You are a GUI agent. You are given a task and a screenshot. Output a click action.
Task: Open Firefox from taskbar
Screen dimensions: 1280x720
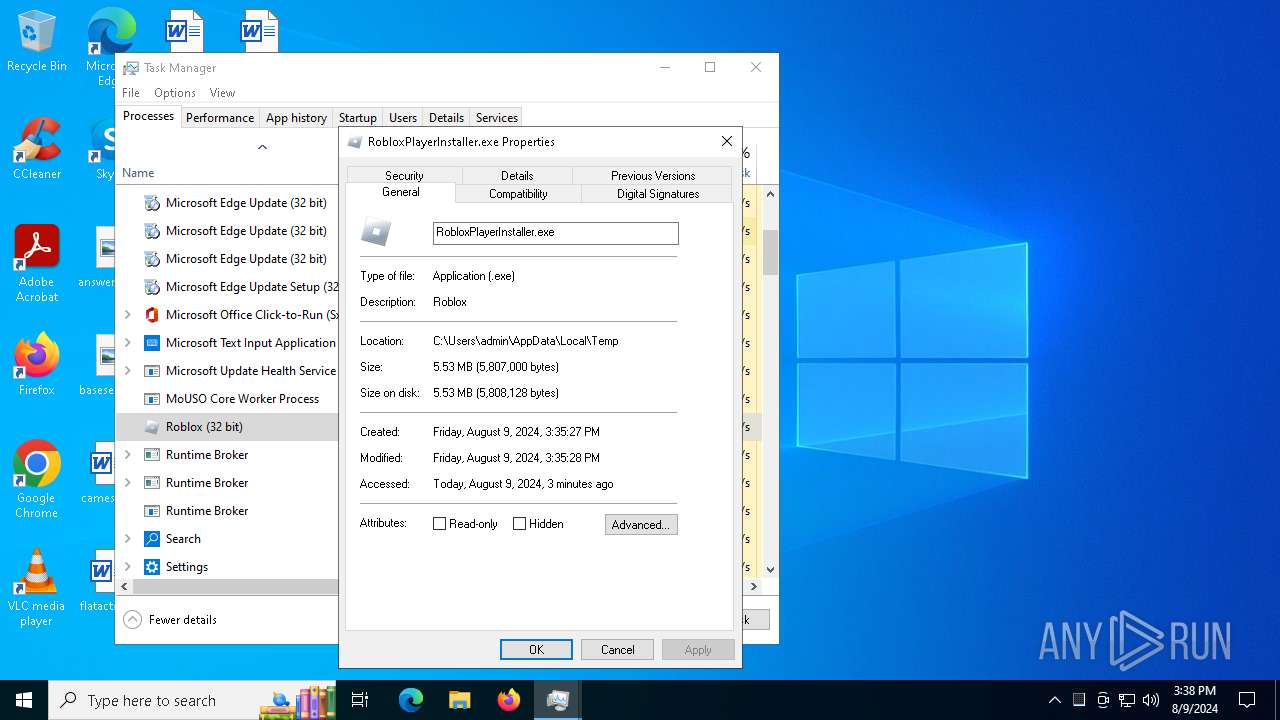coord(509,700)
